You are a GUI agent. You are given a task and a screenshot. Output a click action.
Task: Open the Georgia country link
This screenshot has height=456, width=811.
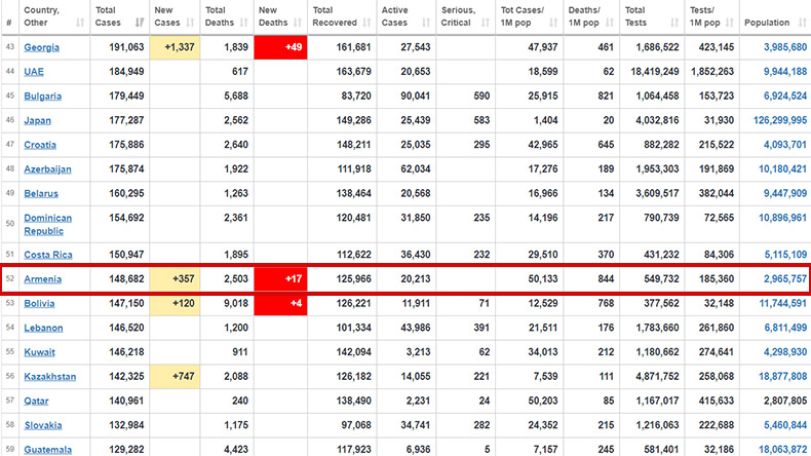(41, 48)
